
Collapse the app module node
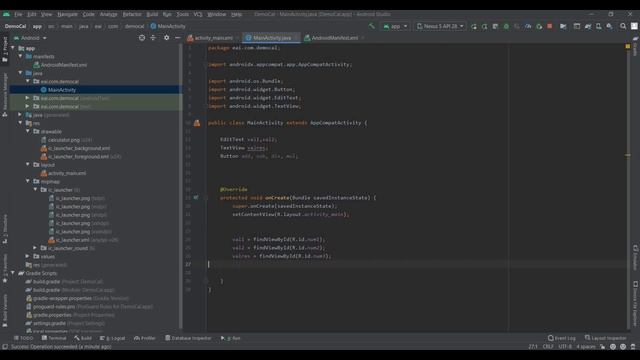[13, 48]
